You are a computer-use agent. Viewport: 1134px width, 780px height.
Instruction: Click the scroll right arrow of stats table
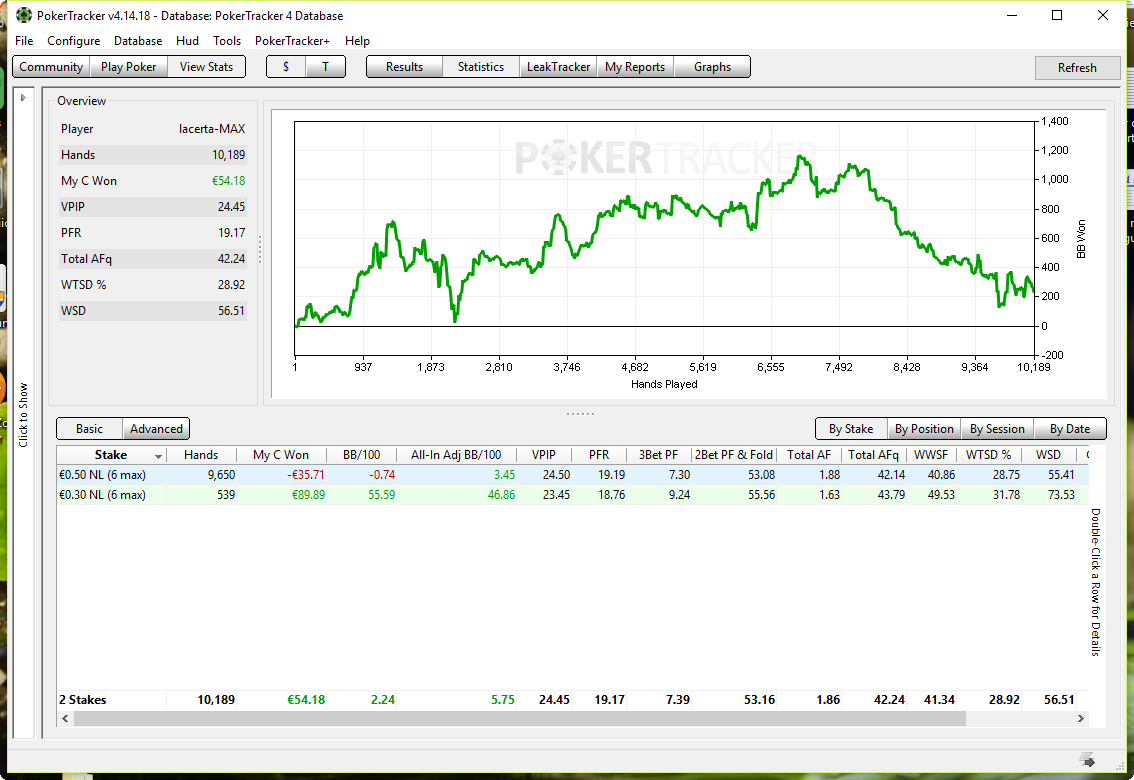coord(1080,719)
